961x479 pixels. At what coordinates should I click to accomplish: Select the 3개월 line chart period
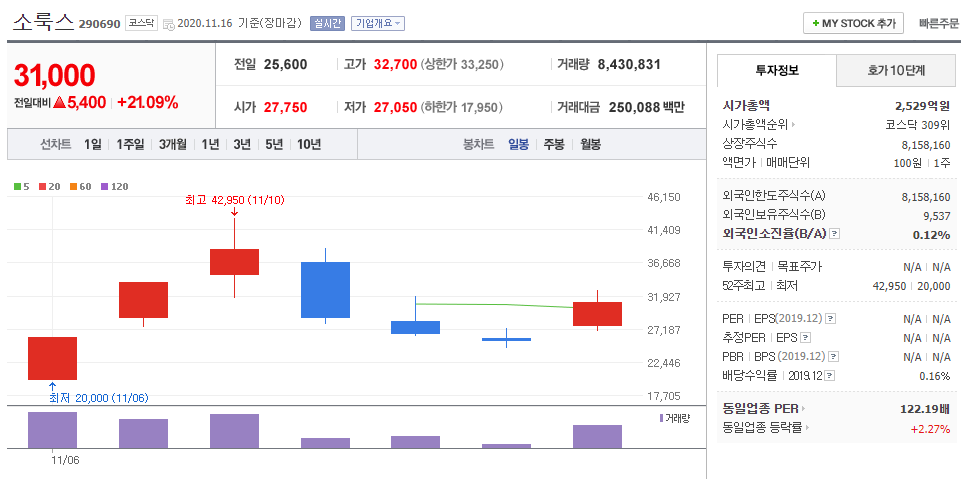point(172,145)
